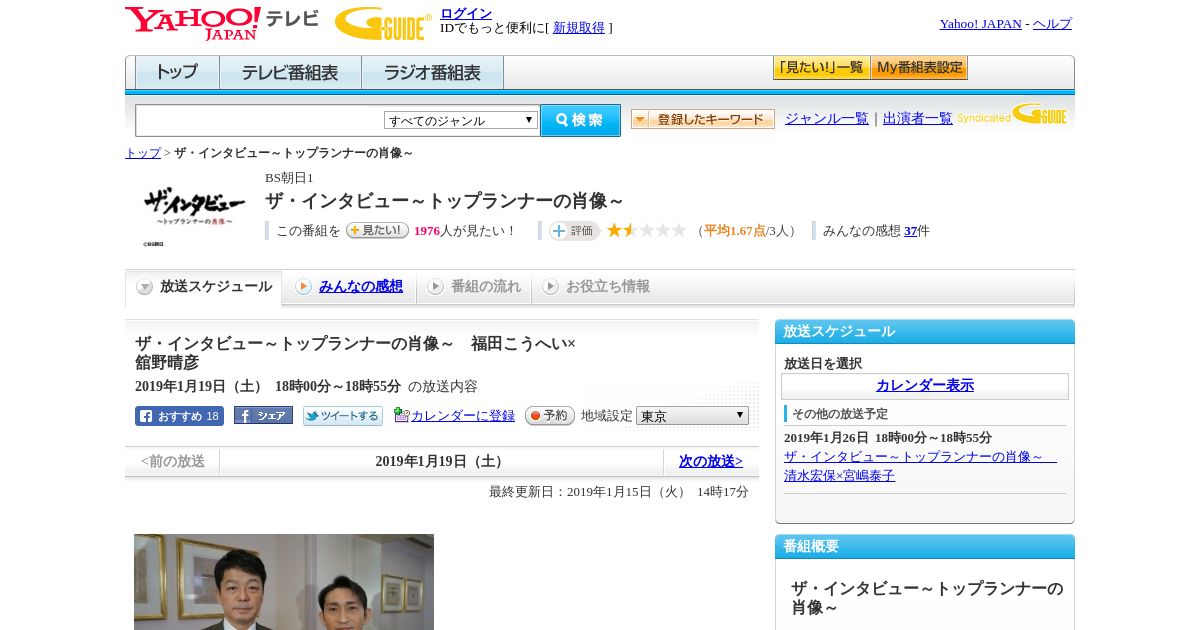Open the 清水宏保×宮嶋泰子 link
The height and width of the screenshot is (630, 1200).
(x=840, y=476)
